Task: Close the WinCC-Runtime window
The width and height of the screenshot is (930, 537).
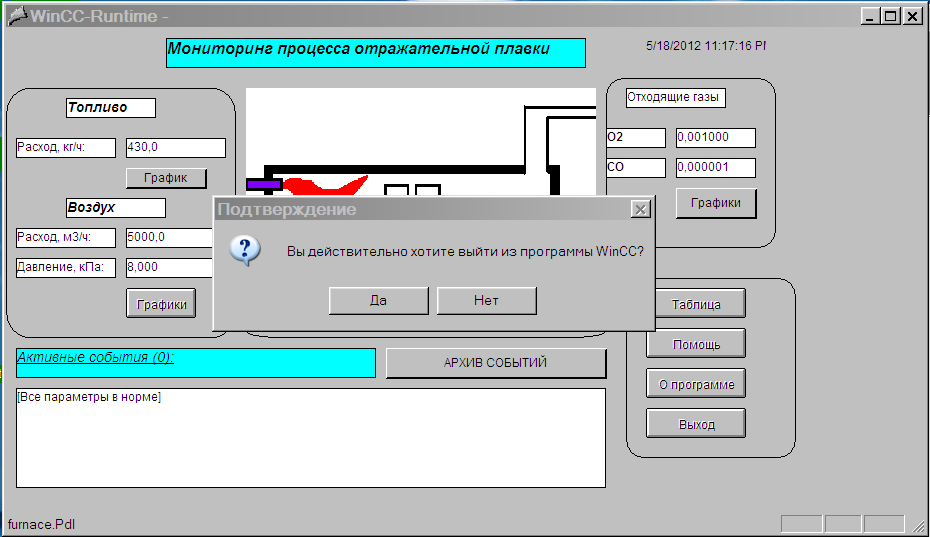Action: pos(912,16)
